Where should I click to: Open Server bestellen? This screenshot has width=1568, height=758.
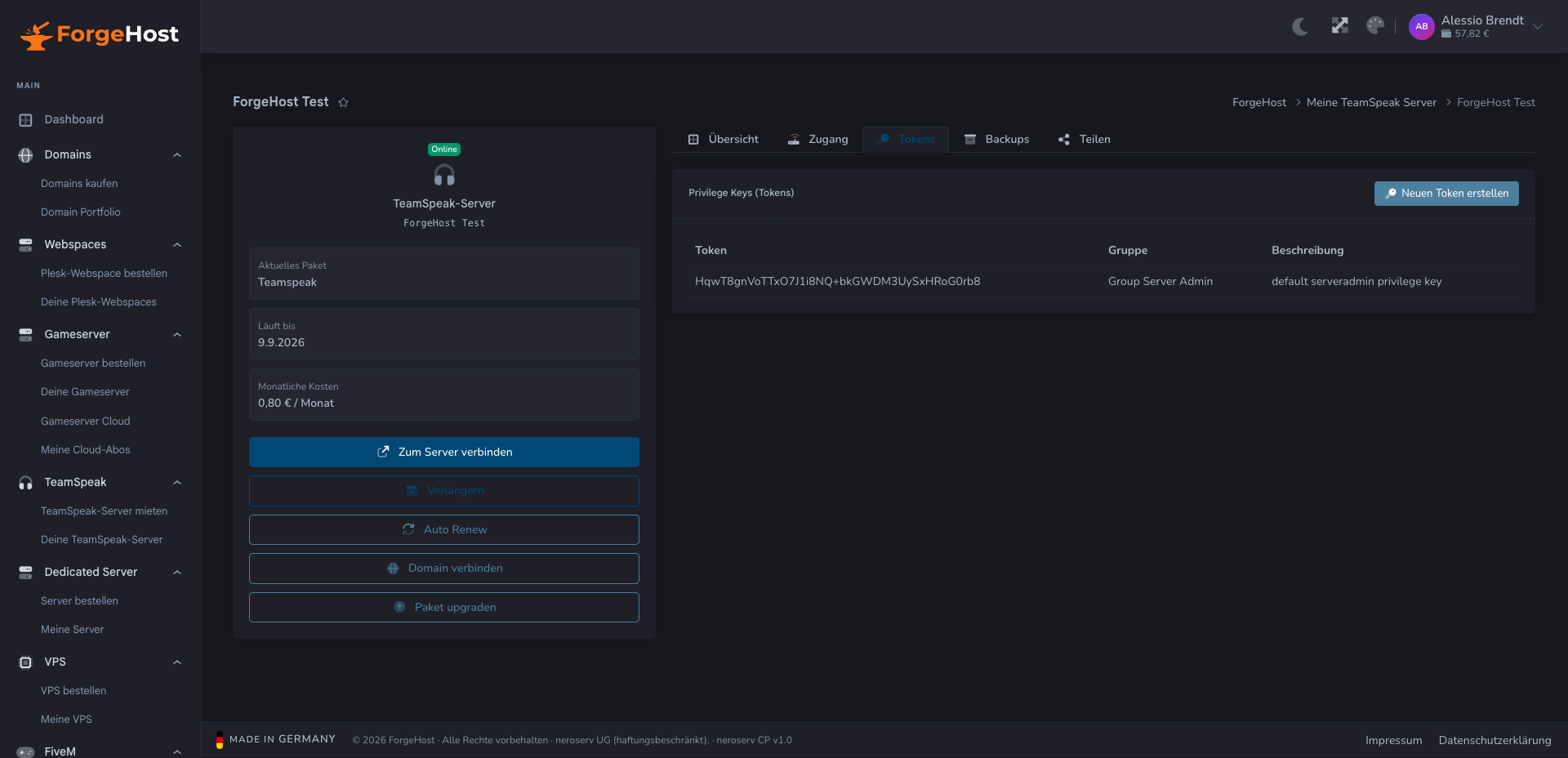(79, 601)
